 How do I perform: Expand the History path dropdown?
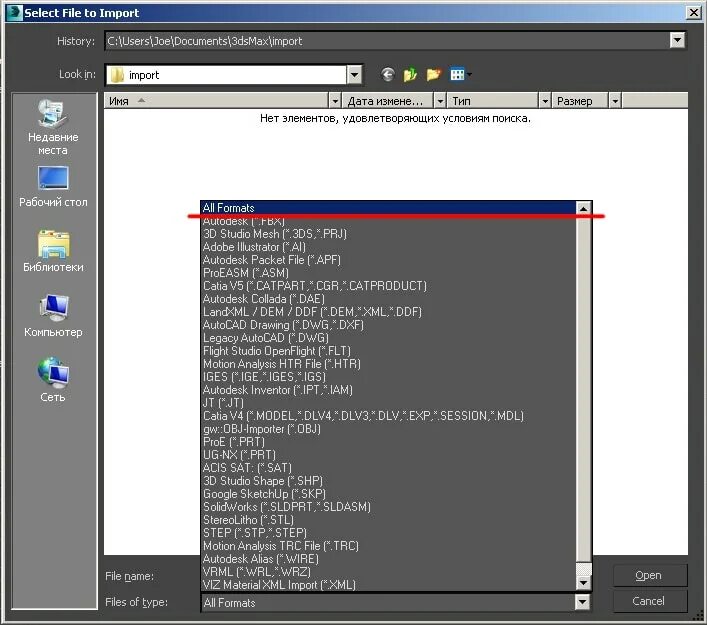[x=677, y=41]
